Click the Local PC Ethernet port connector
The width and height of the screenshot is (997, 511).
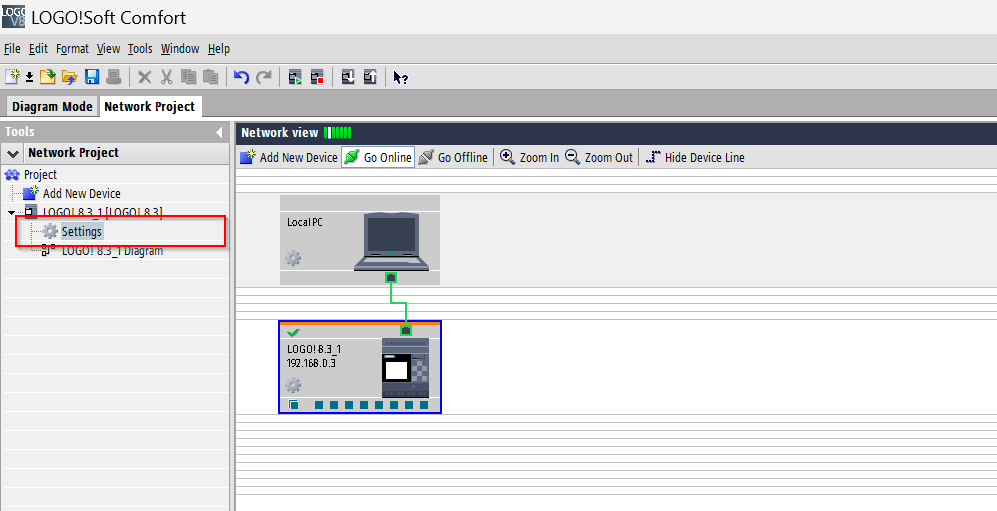click(391, 278)
